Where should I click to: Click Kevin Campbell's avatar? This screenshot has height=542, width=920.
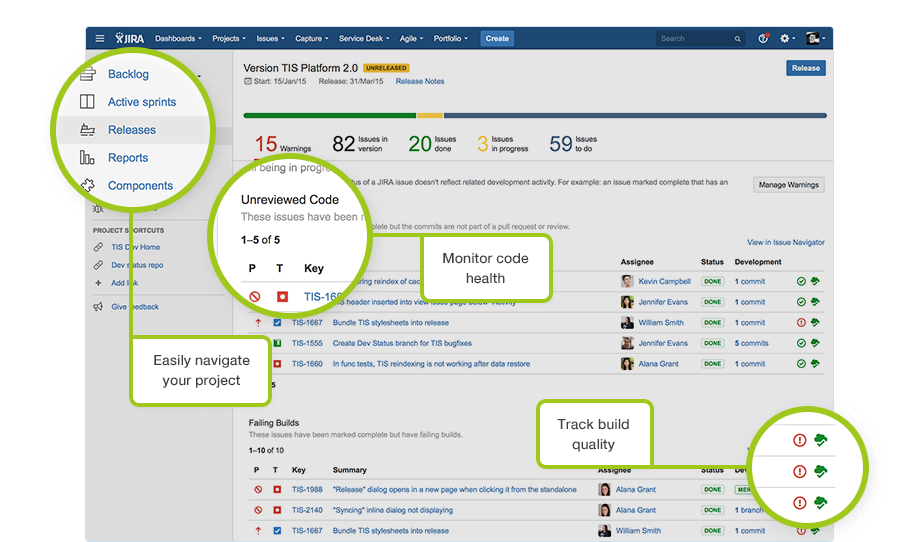[627, 282]
